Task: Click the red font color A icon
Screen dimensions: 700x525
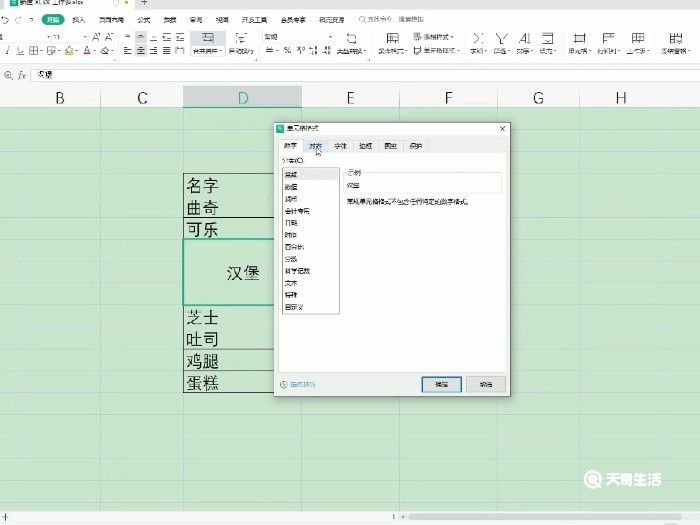Action: [87, 50]
